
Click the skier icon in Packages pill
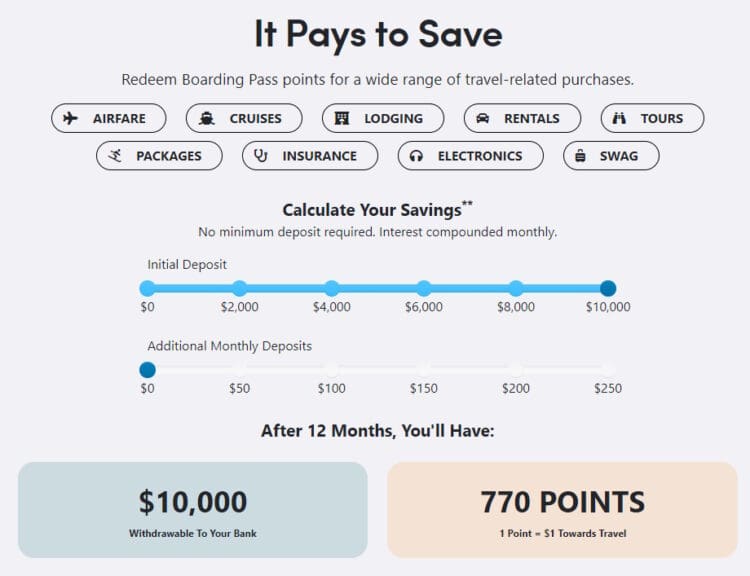click(x=115, y=156)
